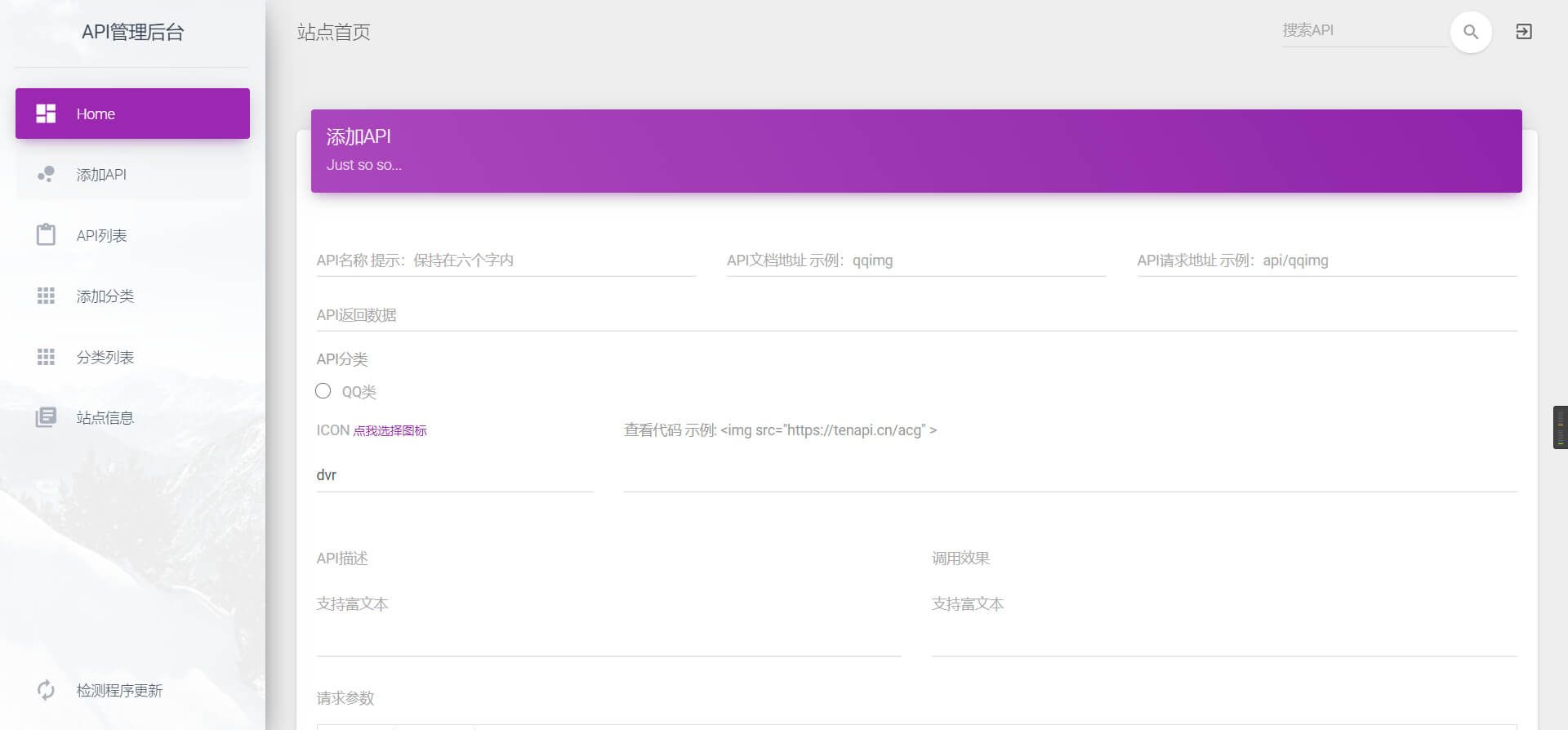
Task: Click the API返回数据 input field
Action: 915,315
